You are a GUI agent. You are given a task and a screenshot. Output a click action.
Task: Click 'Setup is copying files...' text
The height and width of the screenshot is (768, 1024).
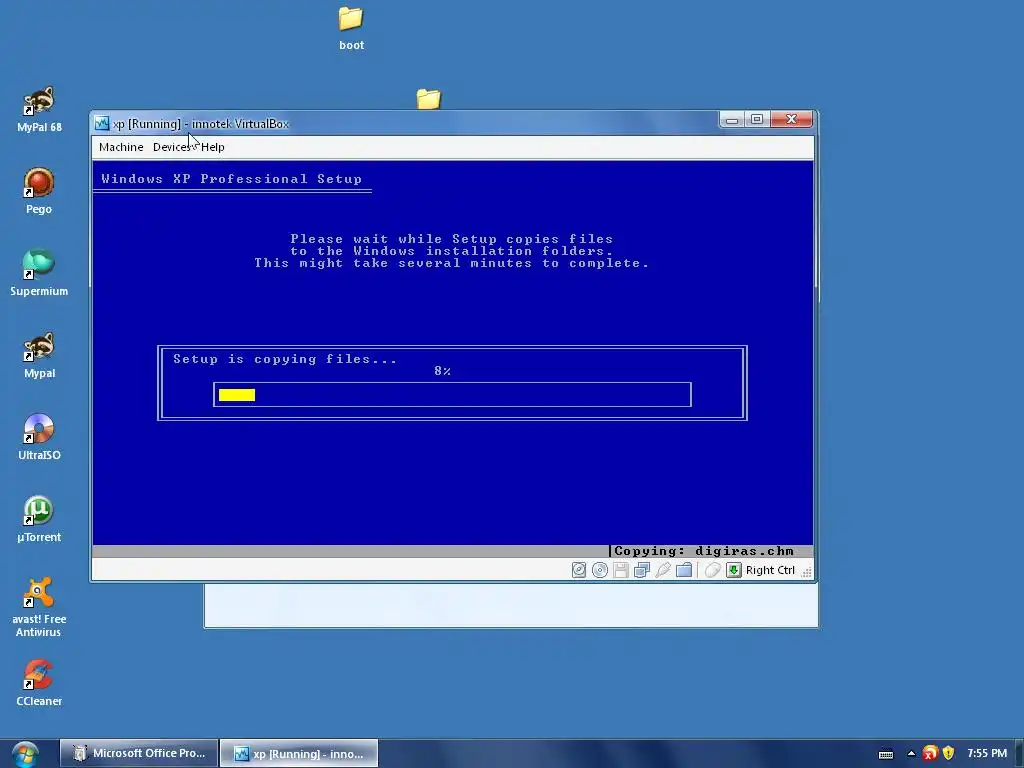point(285,359)
